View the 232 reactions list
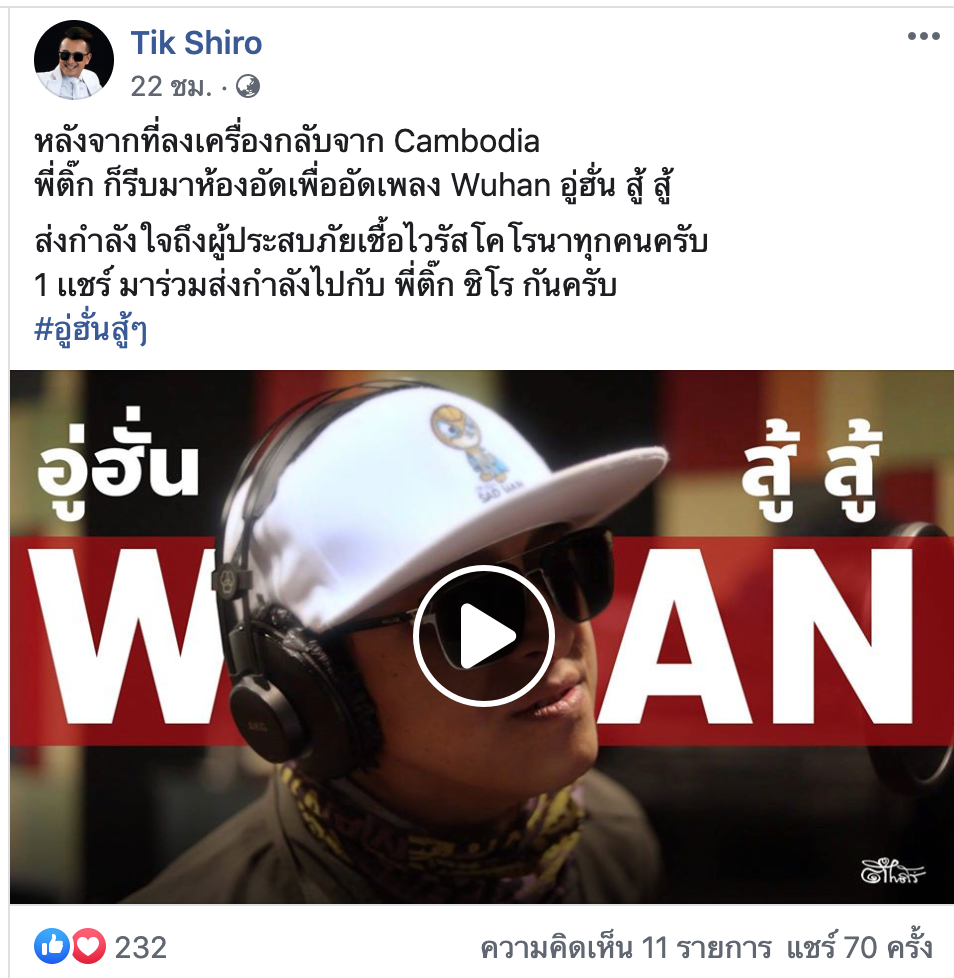Screen dimensions: 954x978 [141, 948]
